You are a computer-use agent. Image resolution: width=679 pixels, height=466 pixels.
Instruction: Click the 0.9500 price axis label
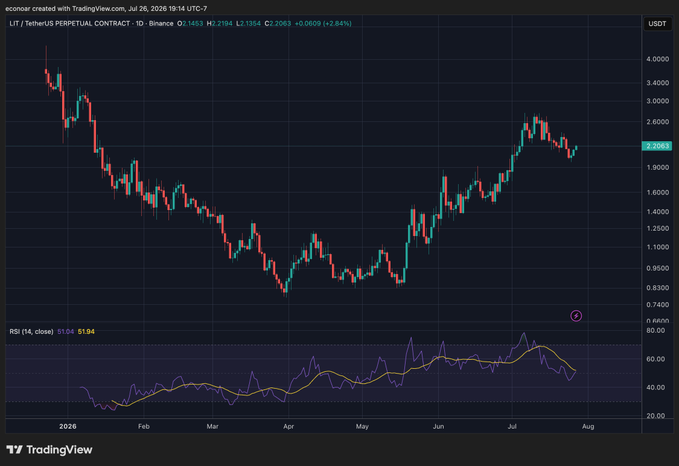point(657,268)
